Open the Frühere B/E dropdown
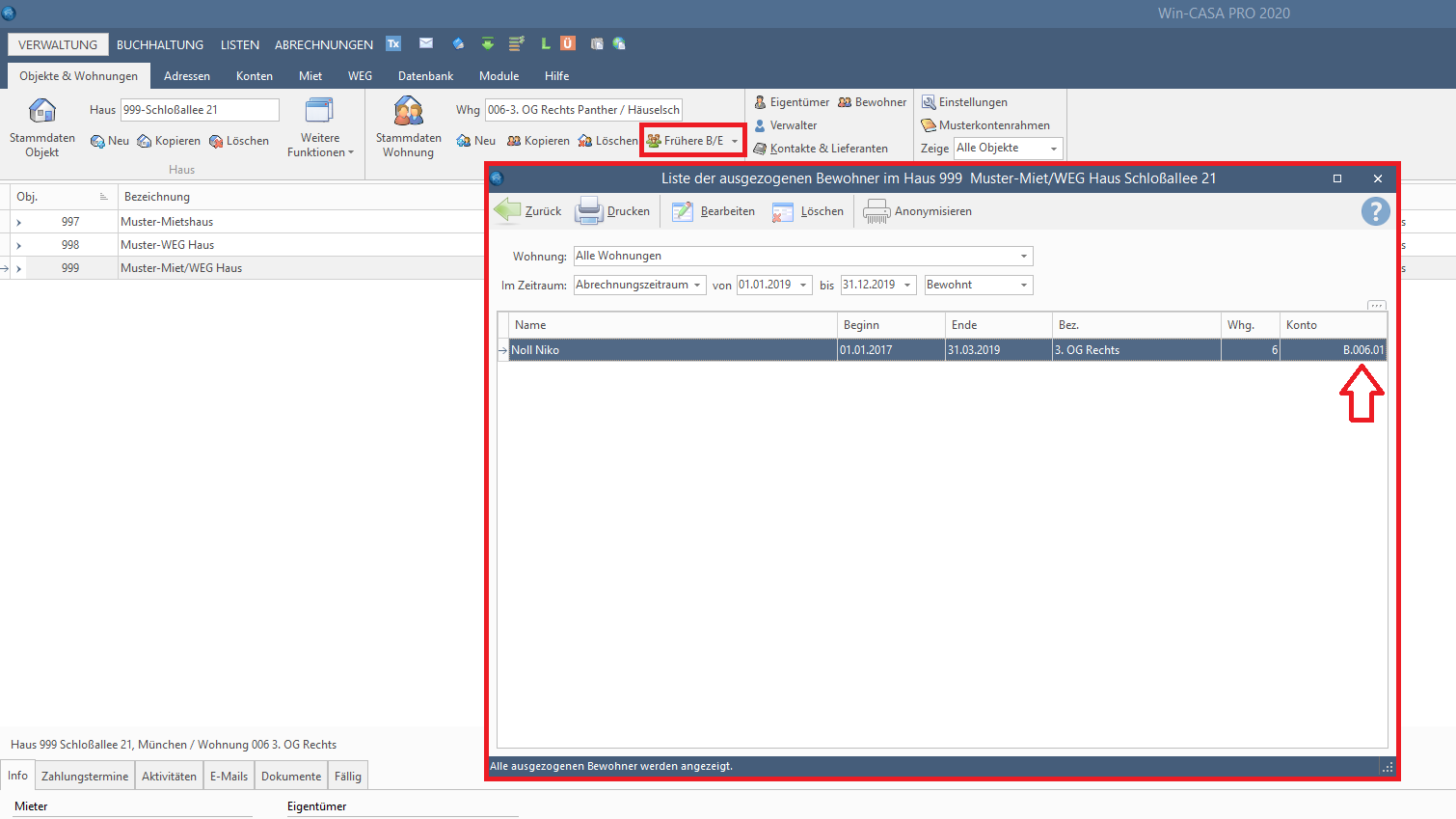This screenshot has width=1456, height=819. [735, 141]
